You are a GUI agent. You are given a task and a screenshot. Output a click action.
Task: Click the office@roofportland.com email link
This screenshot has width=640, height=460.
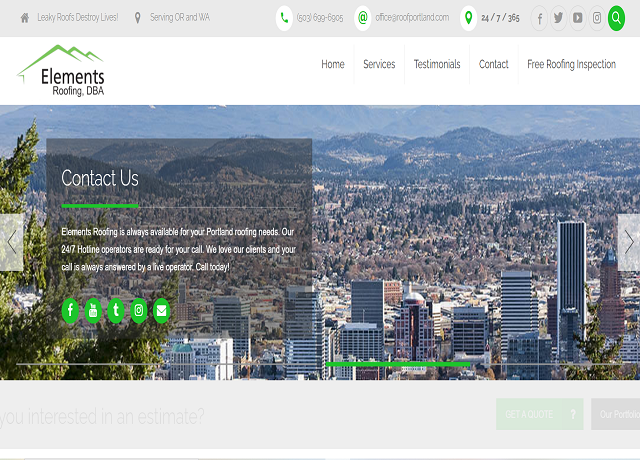click(x=412, y=17)
